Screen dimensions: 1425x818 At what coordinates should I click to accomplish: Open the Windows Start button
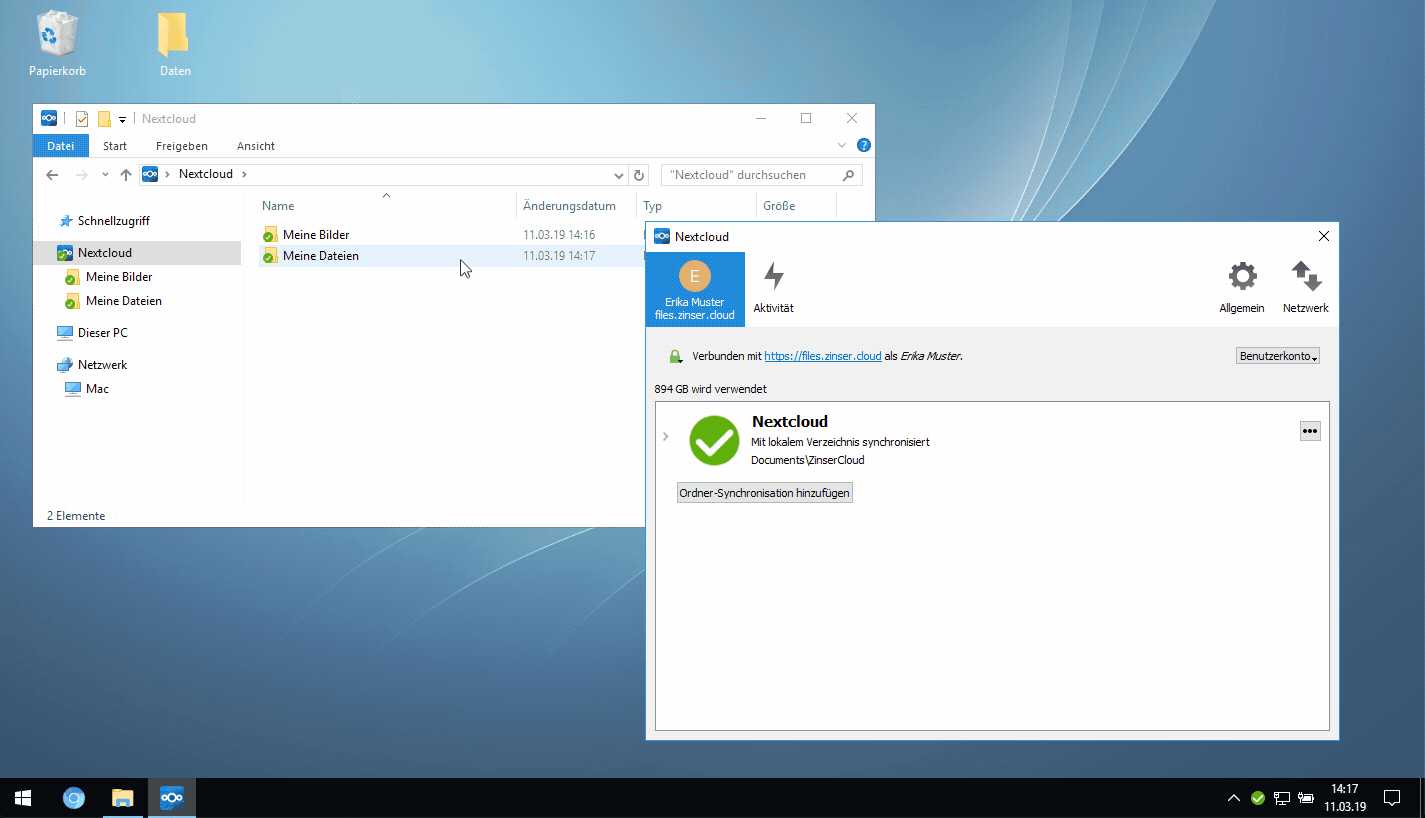point(23,798)
